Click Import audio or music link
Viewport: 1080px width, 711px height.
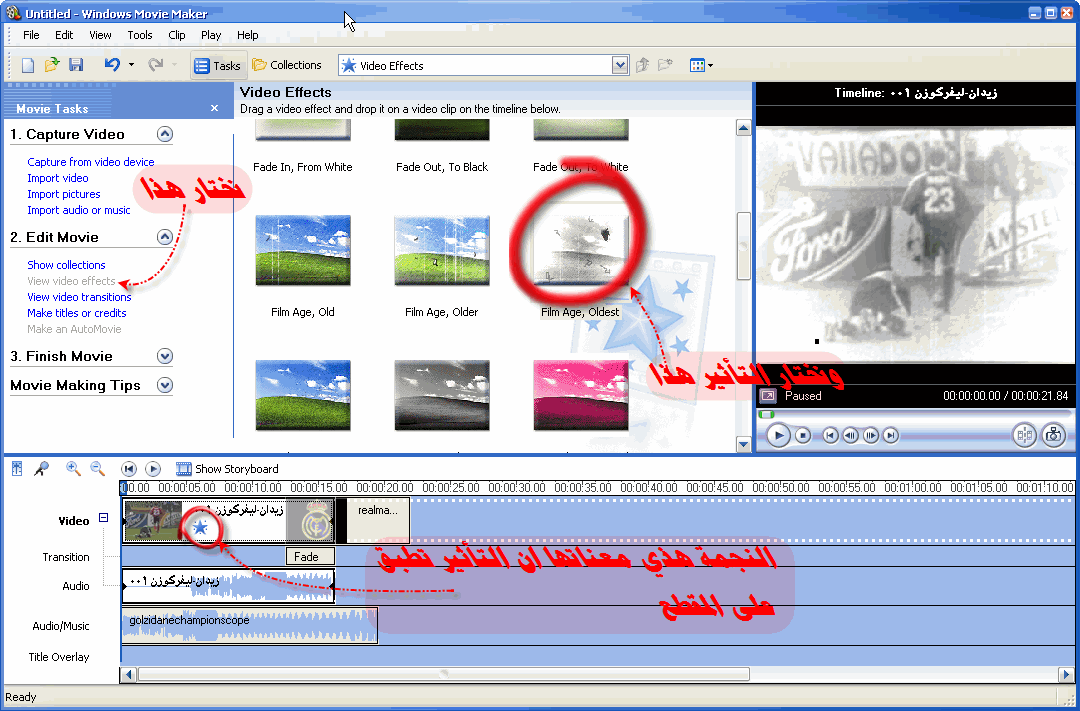pos(79,210)
